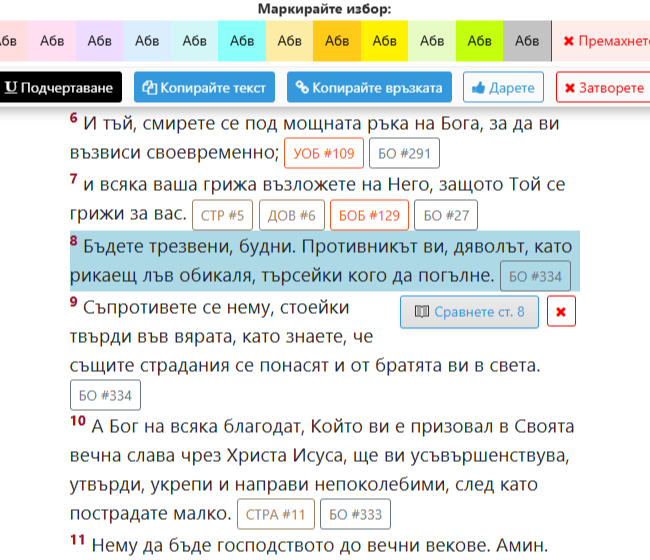Open the БО #333 reference tag

click(x=355, y=514)
